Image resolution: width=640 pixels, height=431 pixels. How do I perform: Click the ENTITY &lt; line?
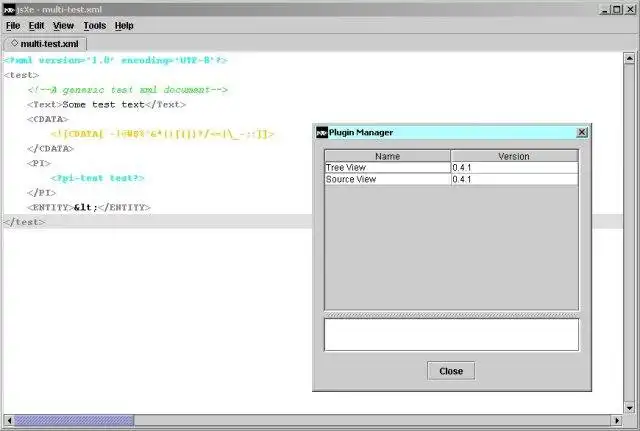[89, 207]
